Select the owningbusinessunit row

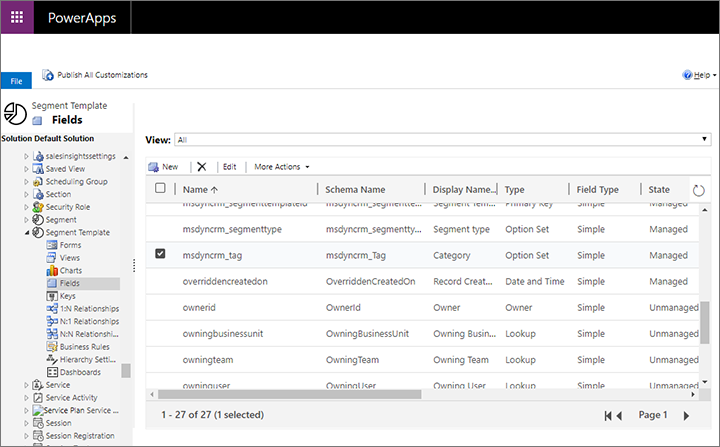[x=422, y=334]
